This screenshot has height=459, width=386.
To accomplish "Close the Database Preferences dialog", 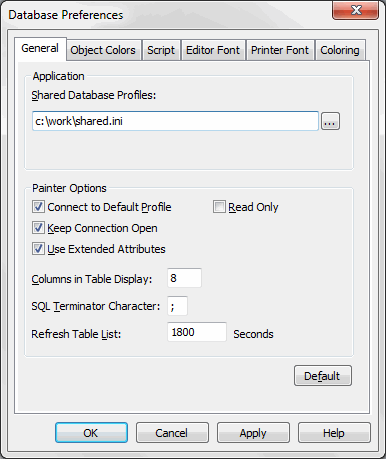I will 355,10.
